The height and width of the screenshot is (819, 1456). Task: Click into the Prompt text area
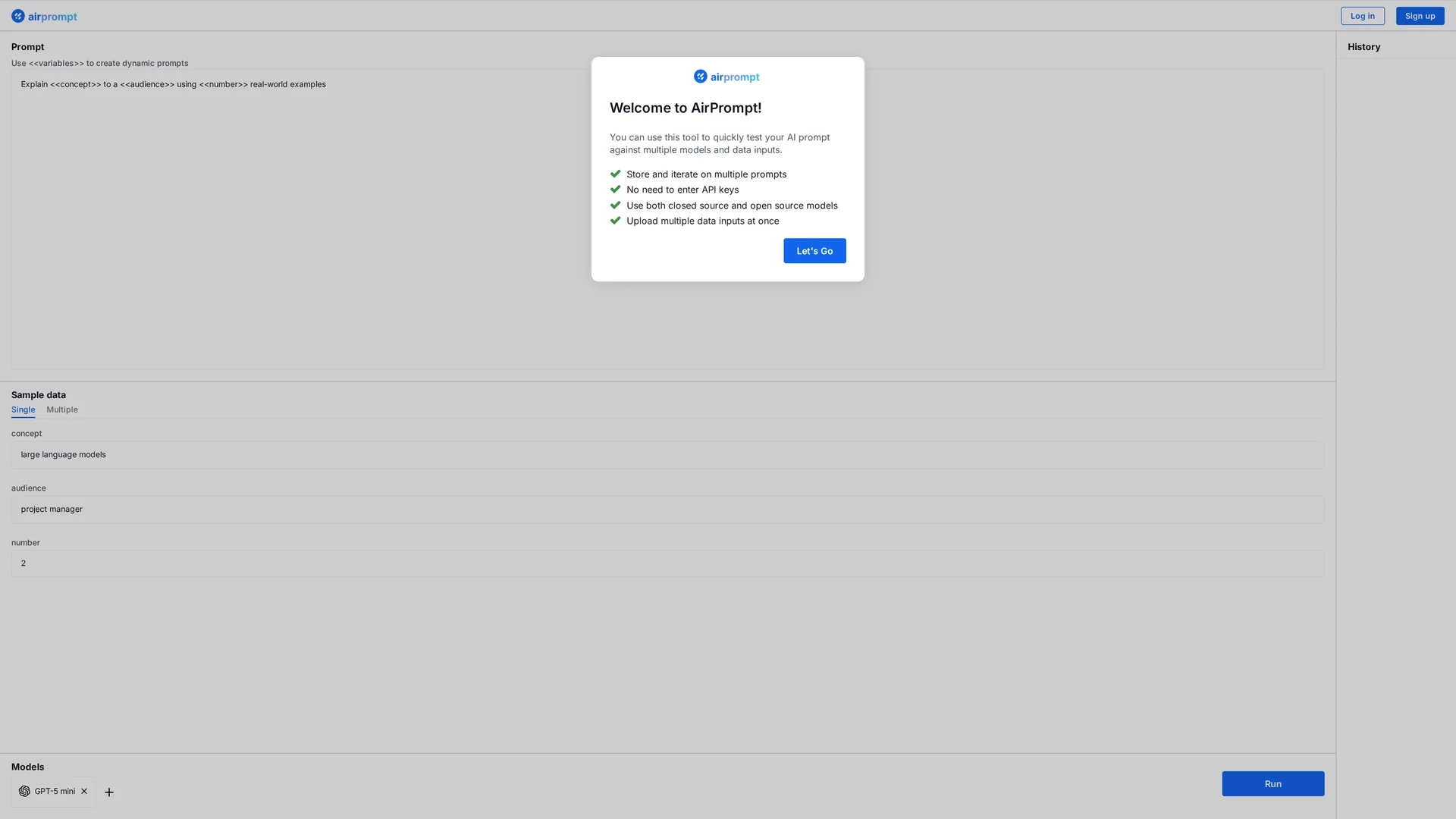[x=667, y=219]
